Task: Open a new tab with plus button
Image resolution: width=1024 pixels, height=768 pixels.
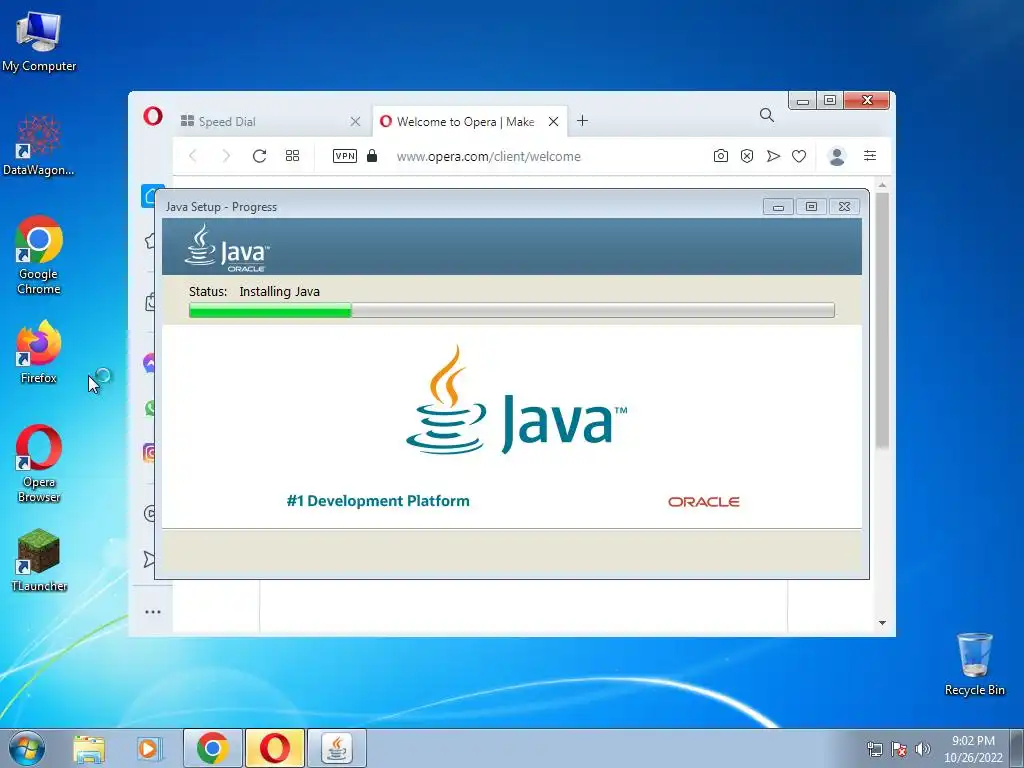Action: point(583,121)
